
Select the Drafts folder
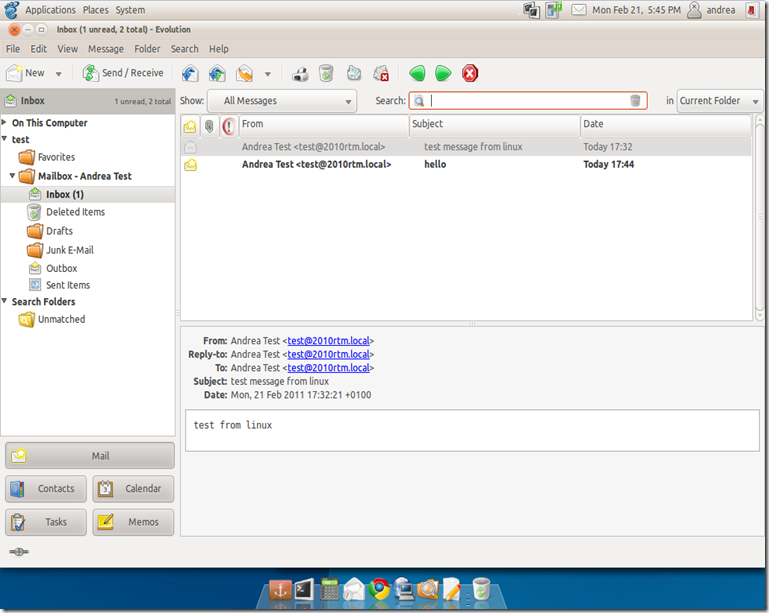click(50, 231)
